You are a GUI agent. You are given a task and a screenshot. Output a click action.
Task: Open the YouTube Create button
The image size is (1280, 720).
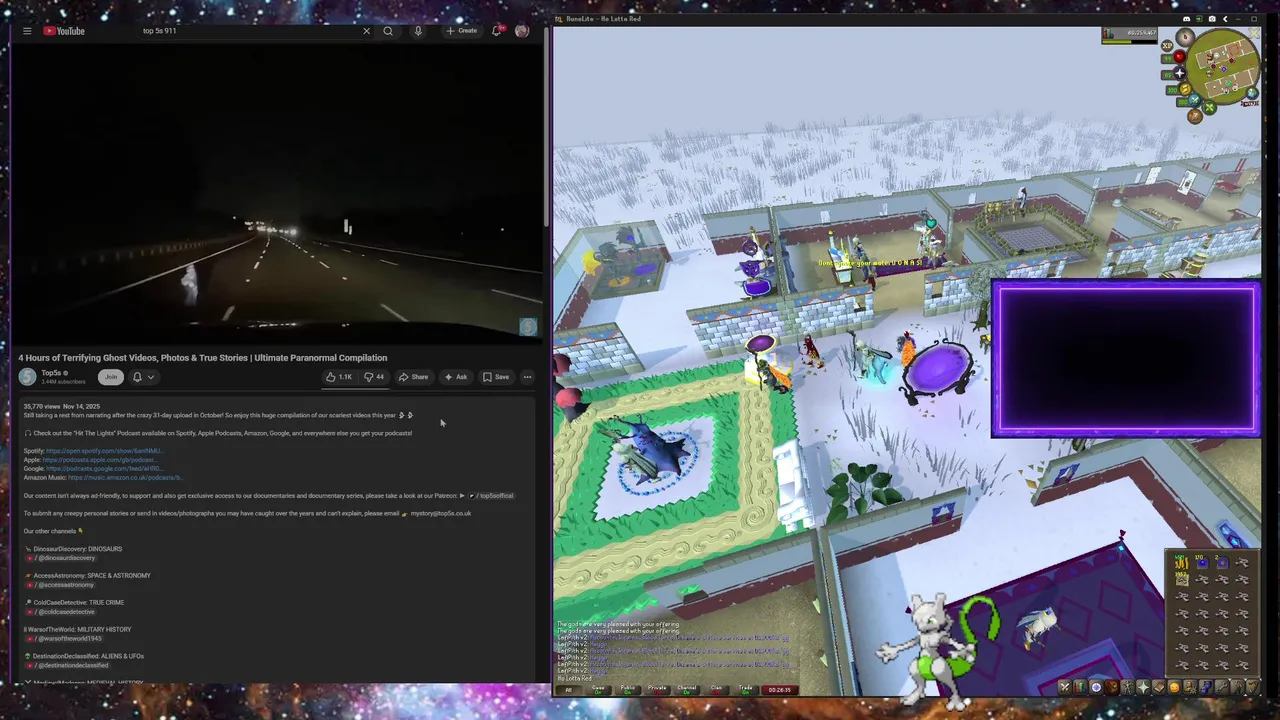462,31
